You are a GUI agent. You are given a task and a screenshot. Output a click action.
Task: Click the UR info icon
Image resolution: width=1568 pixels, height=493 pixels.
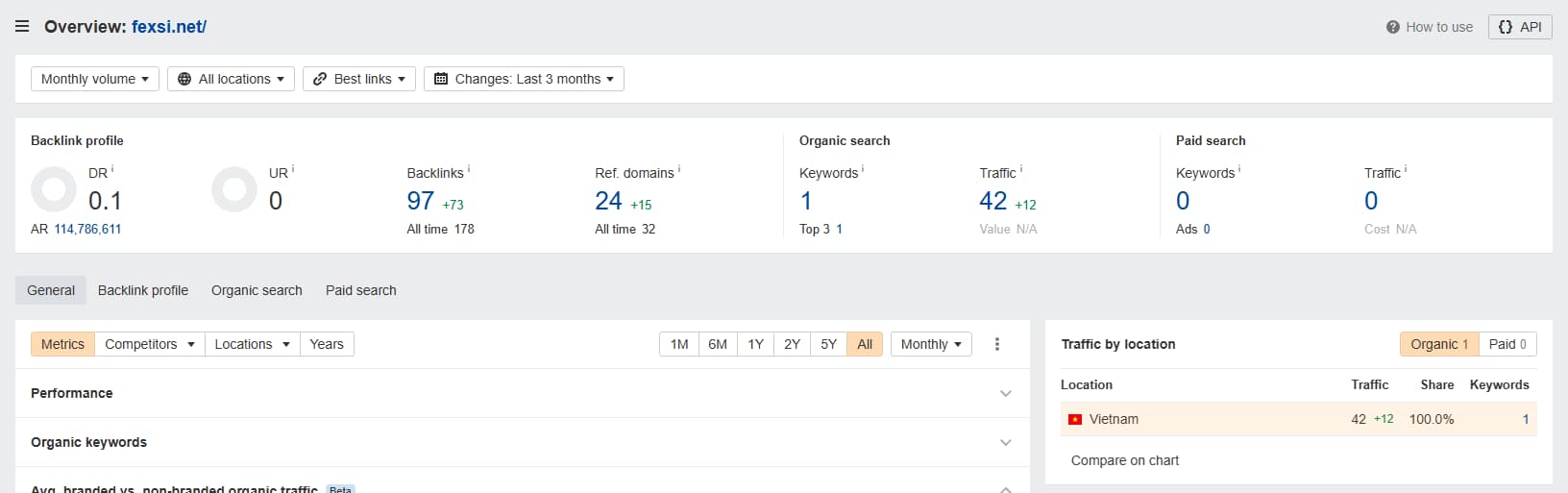(x=293, y=169)
